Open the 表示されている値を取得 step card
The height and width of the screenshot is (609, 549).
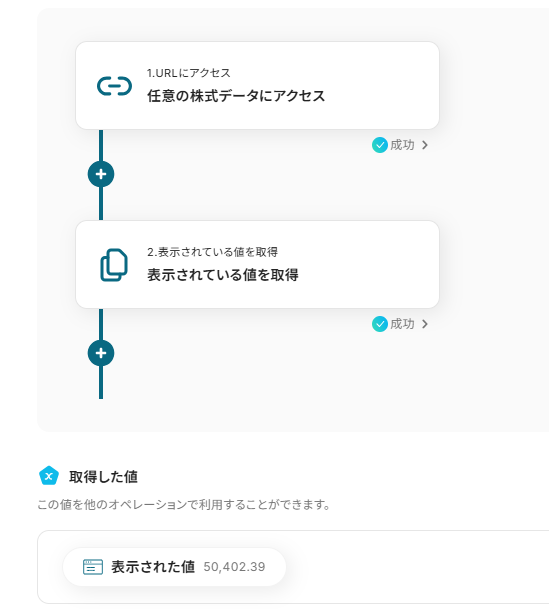click(x=257, y=264)
